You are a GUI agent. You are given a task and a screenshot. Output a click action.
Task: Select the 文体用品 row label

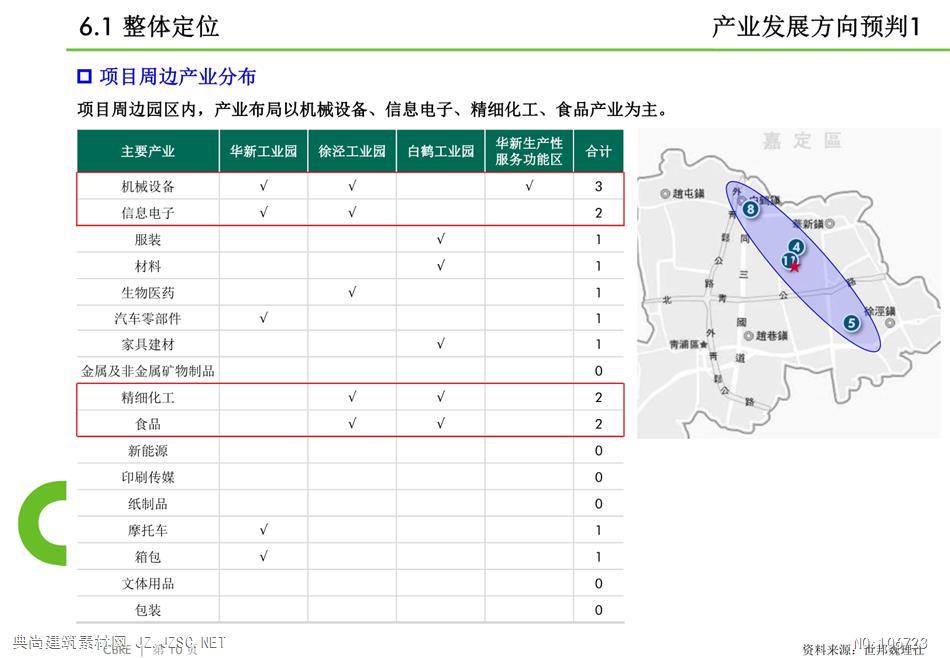point(148,583)
